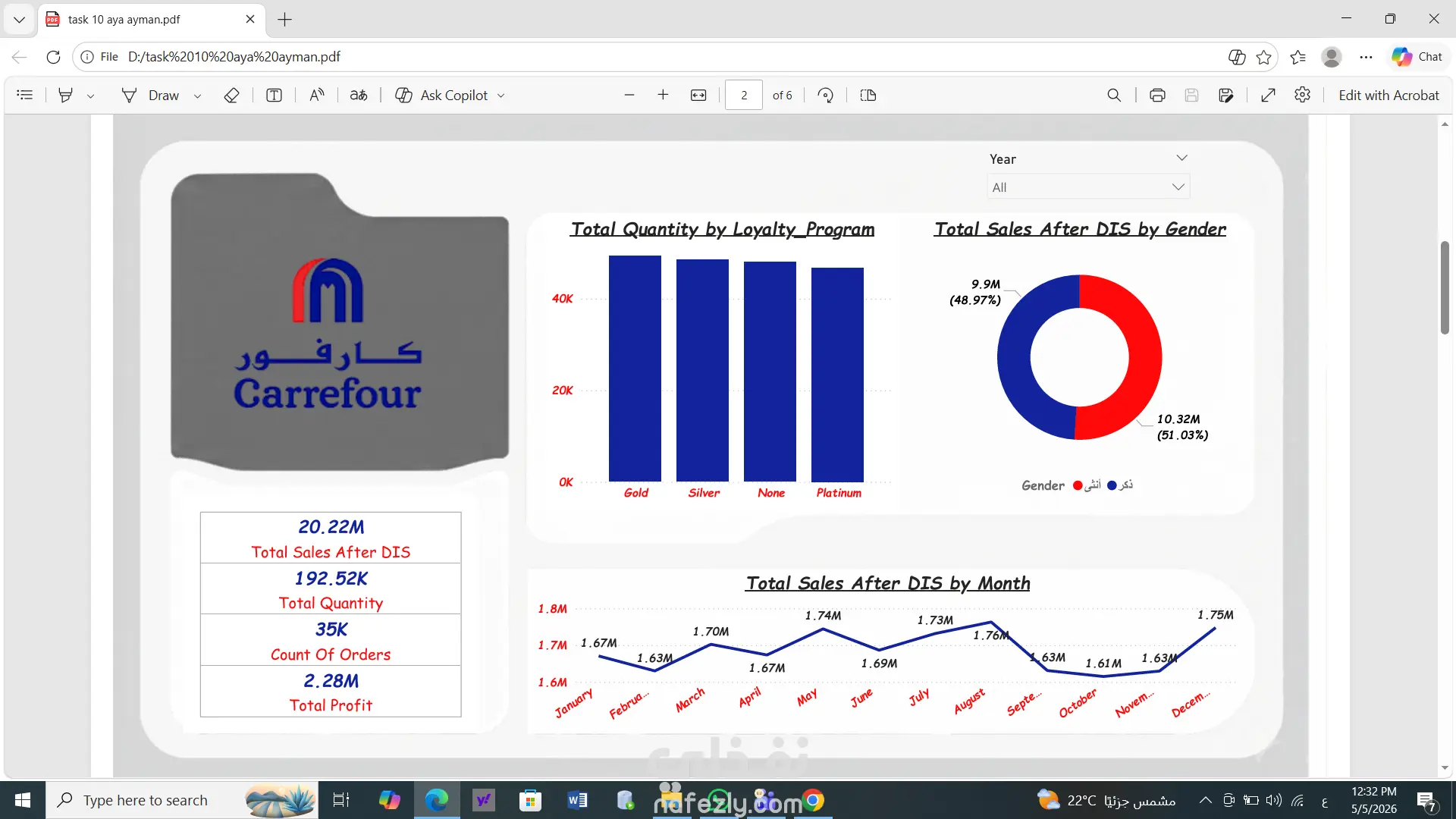Open the taskbar clock and calendar
Image resolution: width=1456 pixels, height=819 pixels.
pos(1373,800)
